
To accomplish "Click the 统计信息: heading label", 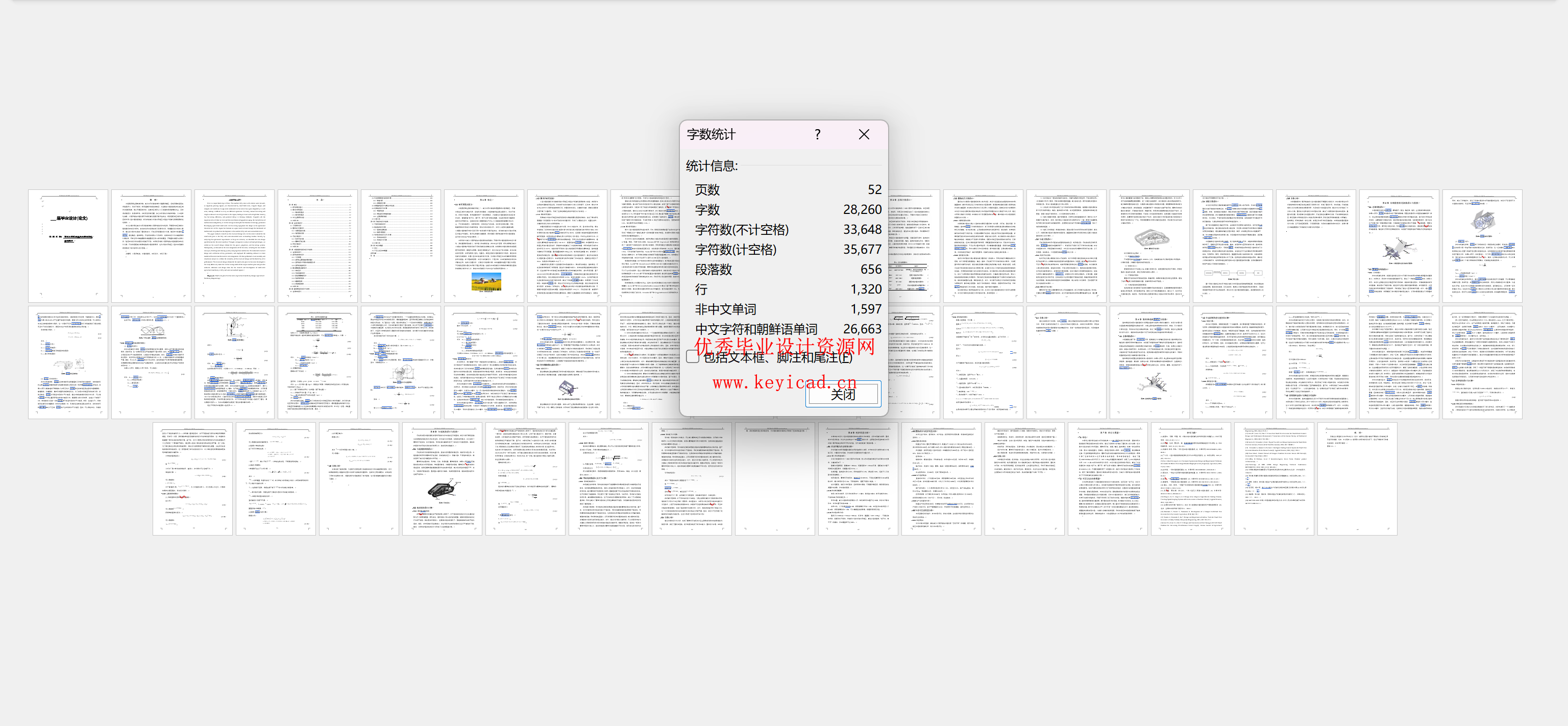I will 712,165.
